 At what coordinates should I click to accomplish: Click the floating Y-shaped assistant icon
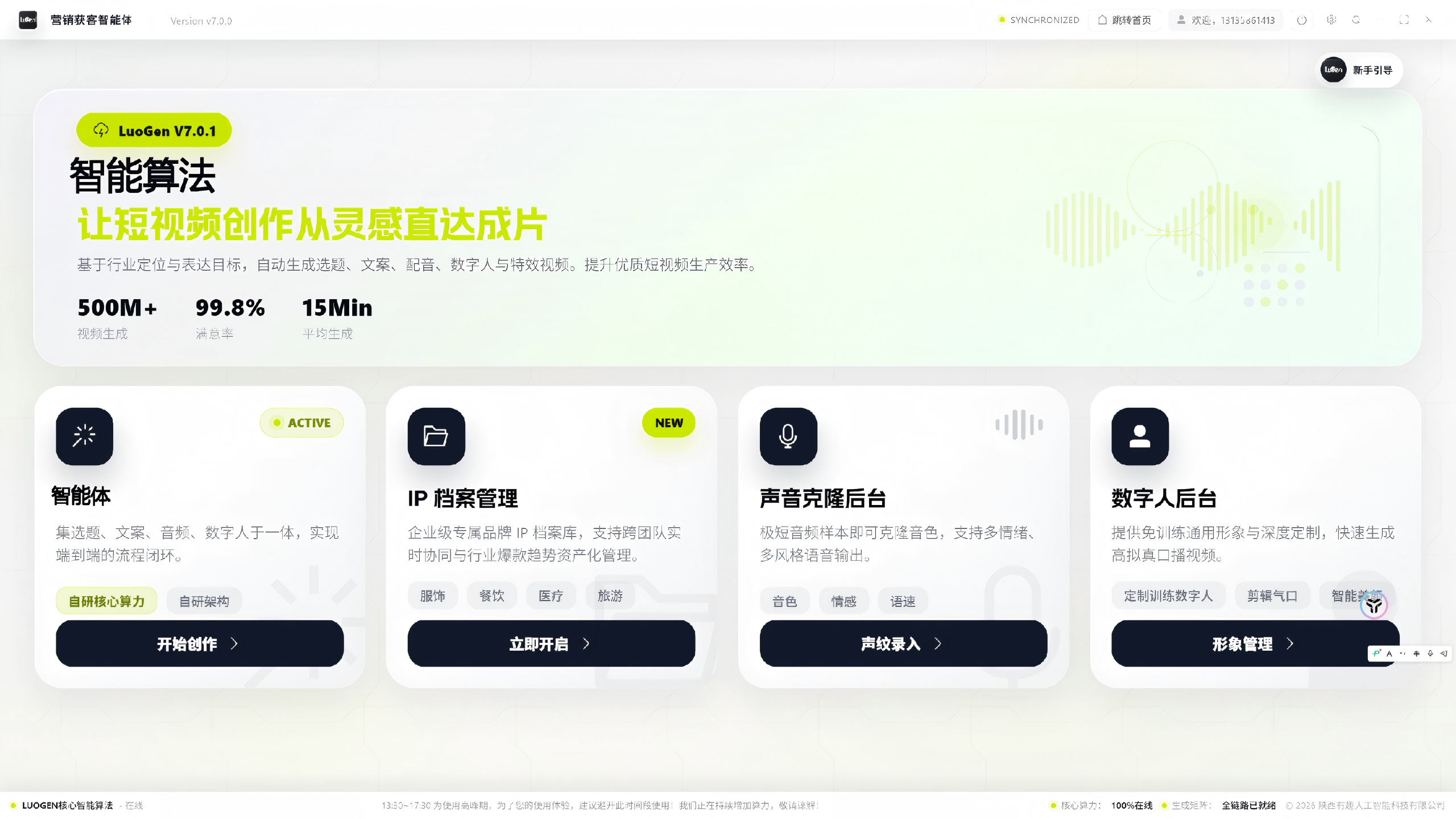(1374, 605)
